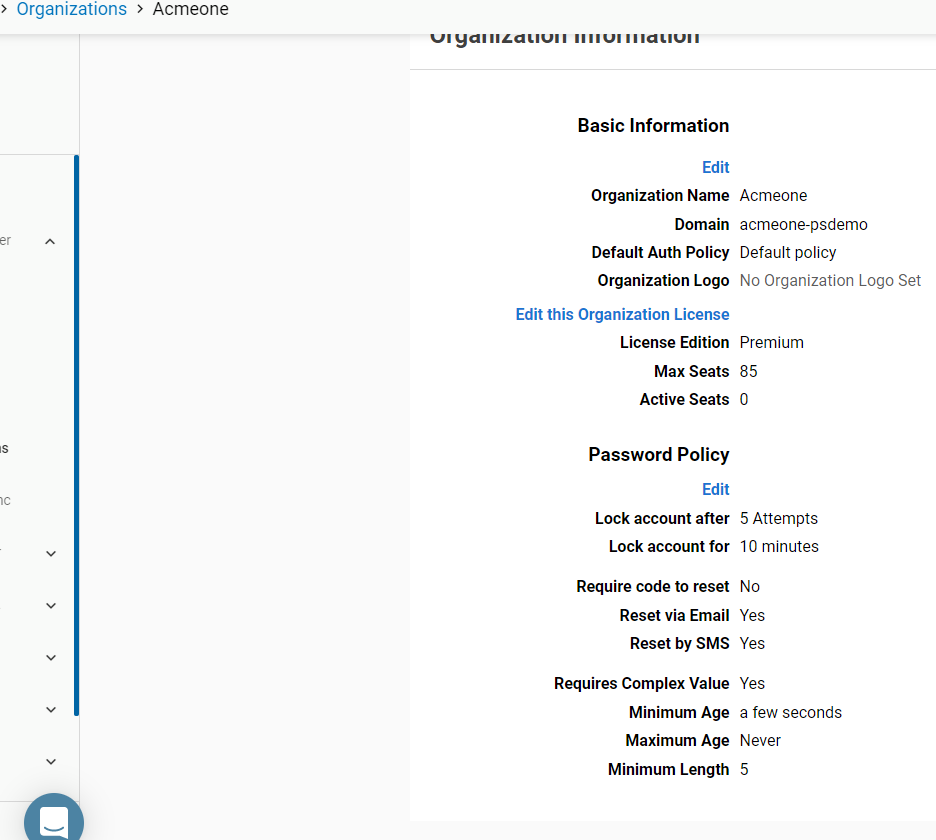936x840 pixels.
Task: Click the domain value acmeone-psdemo
Action: (x=803, y=224)
